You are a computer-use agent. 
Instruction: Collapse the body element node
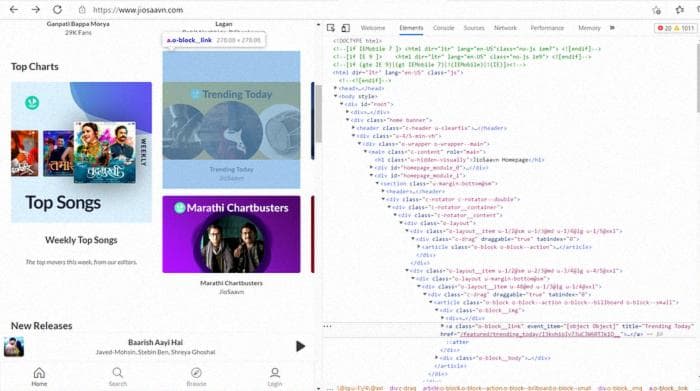coord(336,96)
